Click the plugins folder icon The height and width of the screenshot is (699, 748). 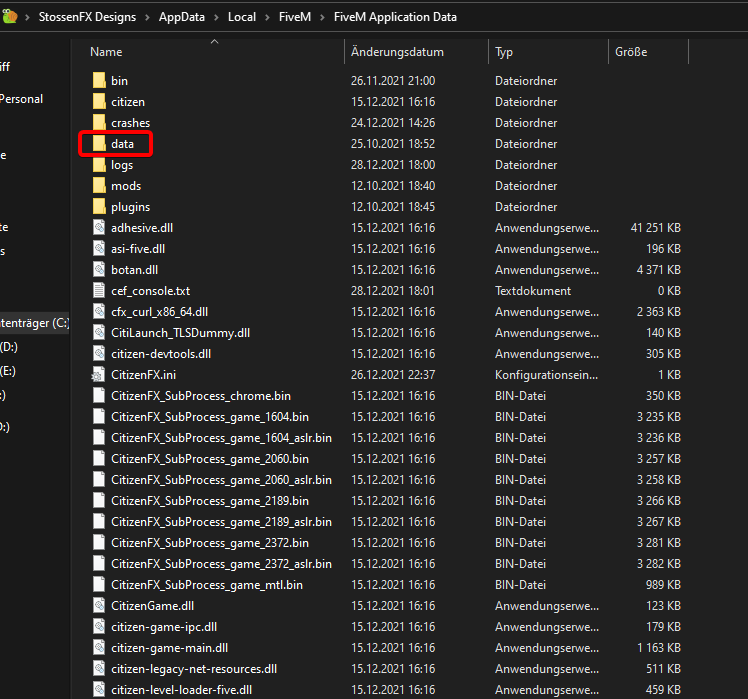[x=98, y=207]
